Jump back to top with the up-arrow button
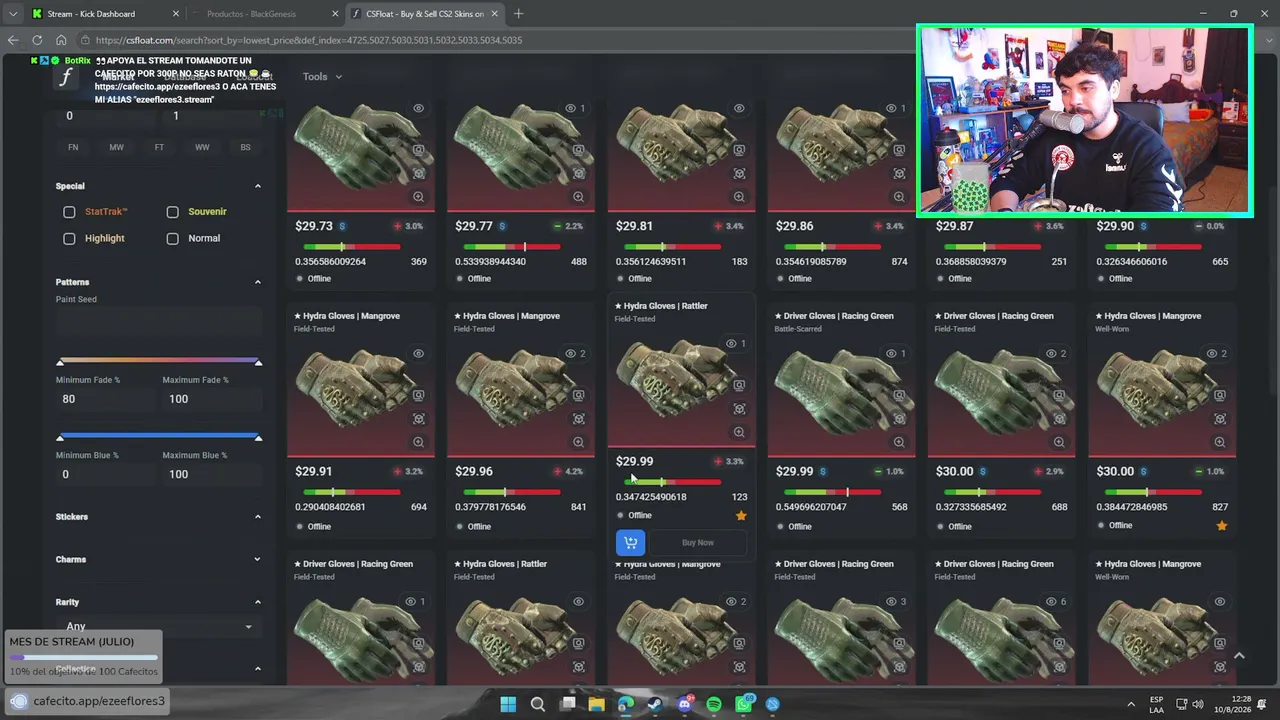The width and height of the screenshot is (1280, 720). click(x=1239, y=656)
